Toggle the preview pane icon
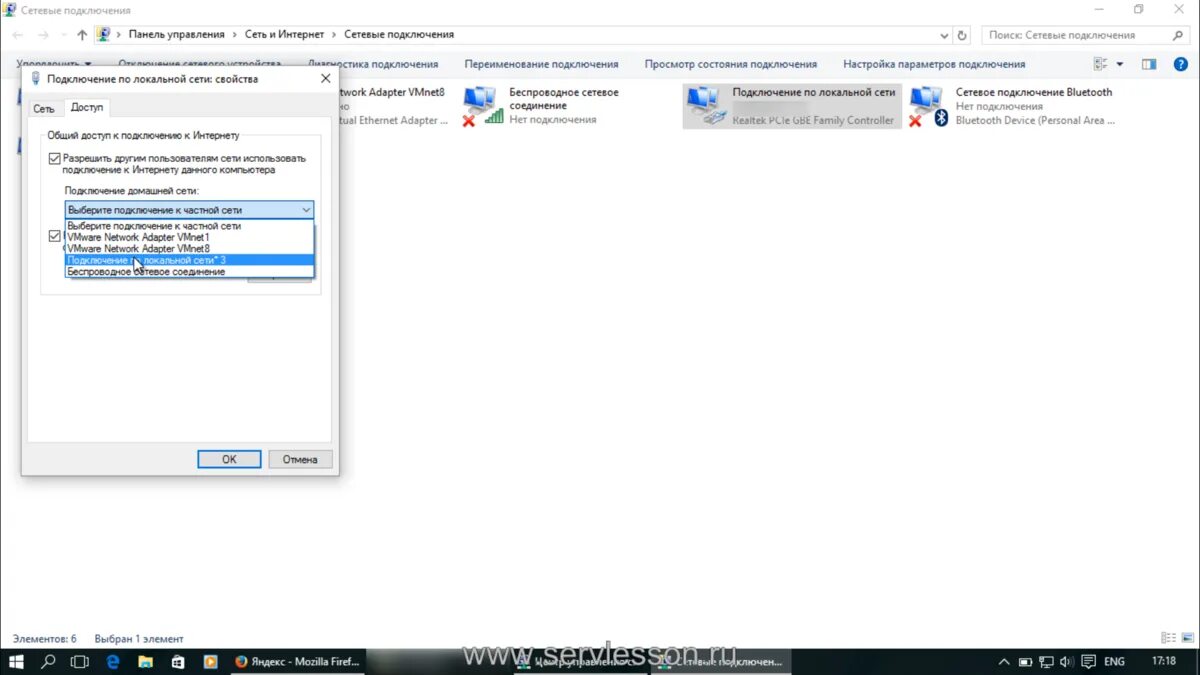Image resolution: width=1200 pixels, height=675 pixels. 1149,64
